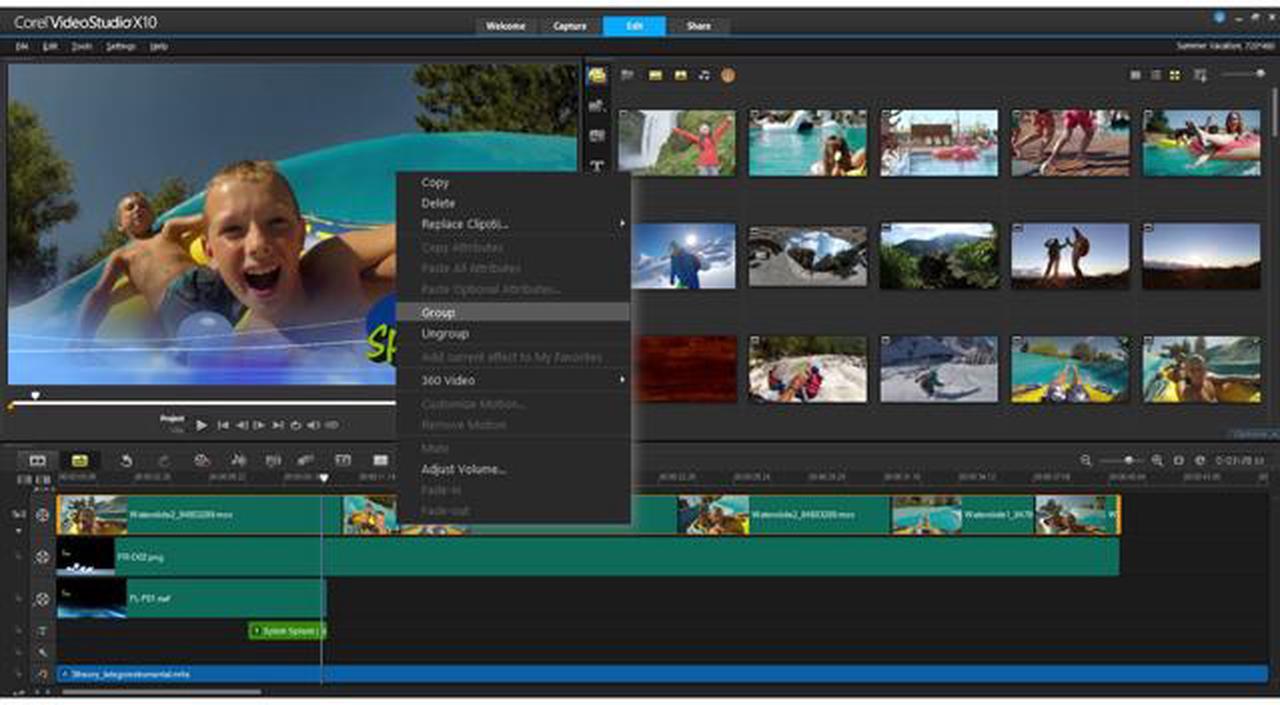Open Record/Capture options in timeline toolbar
Image resolution: width=1280 pixels, height=705 pixels.
point(201,460)
